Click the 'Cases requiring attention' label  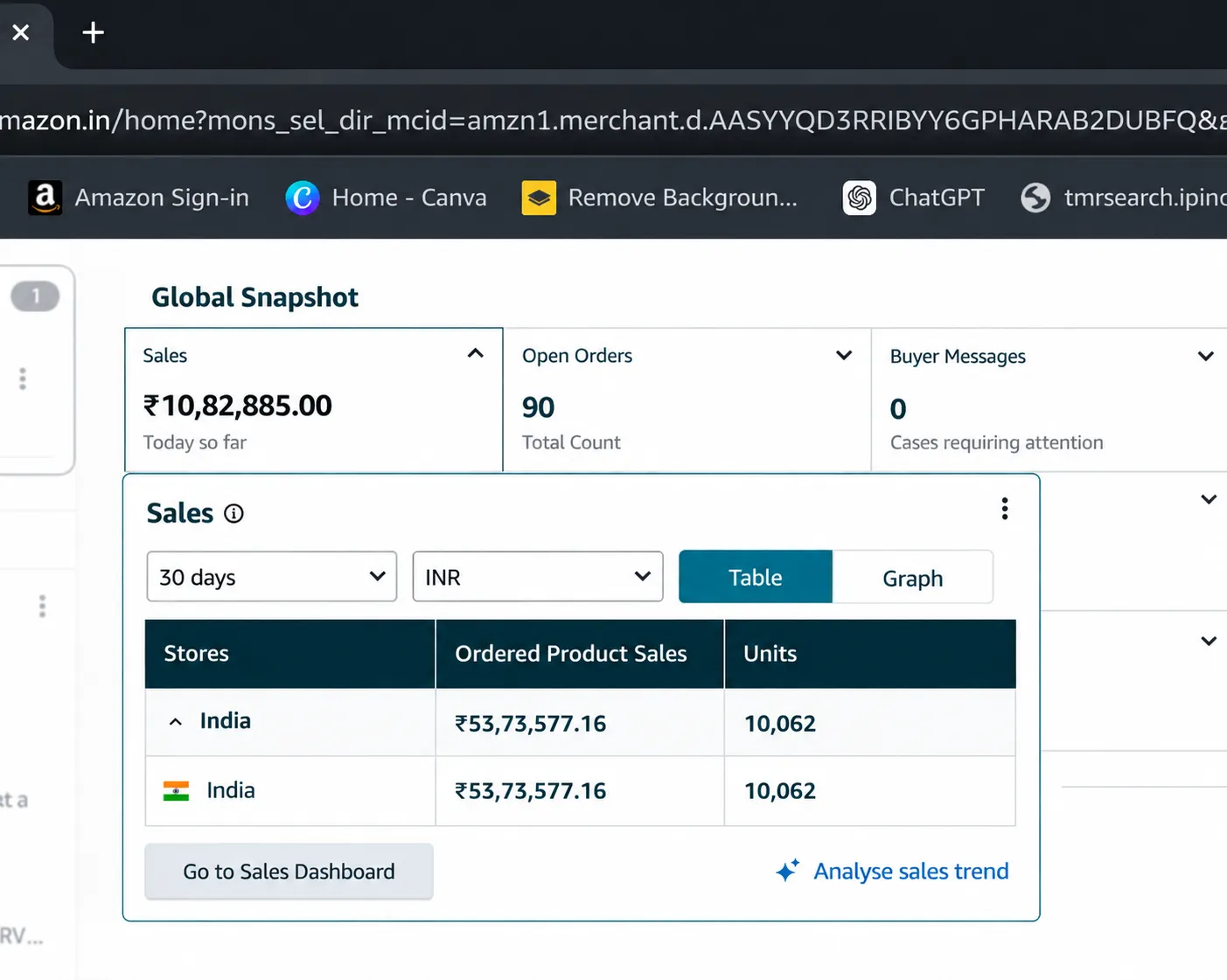997,442
